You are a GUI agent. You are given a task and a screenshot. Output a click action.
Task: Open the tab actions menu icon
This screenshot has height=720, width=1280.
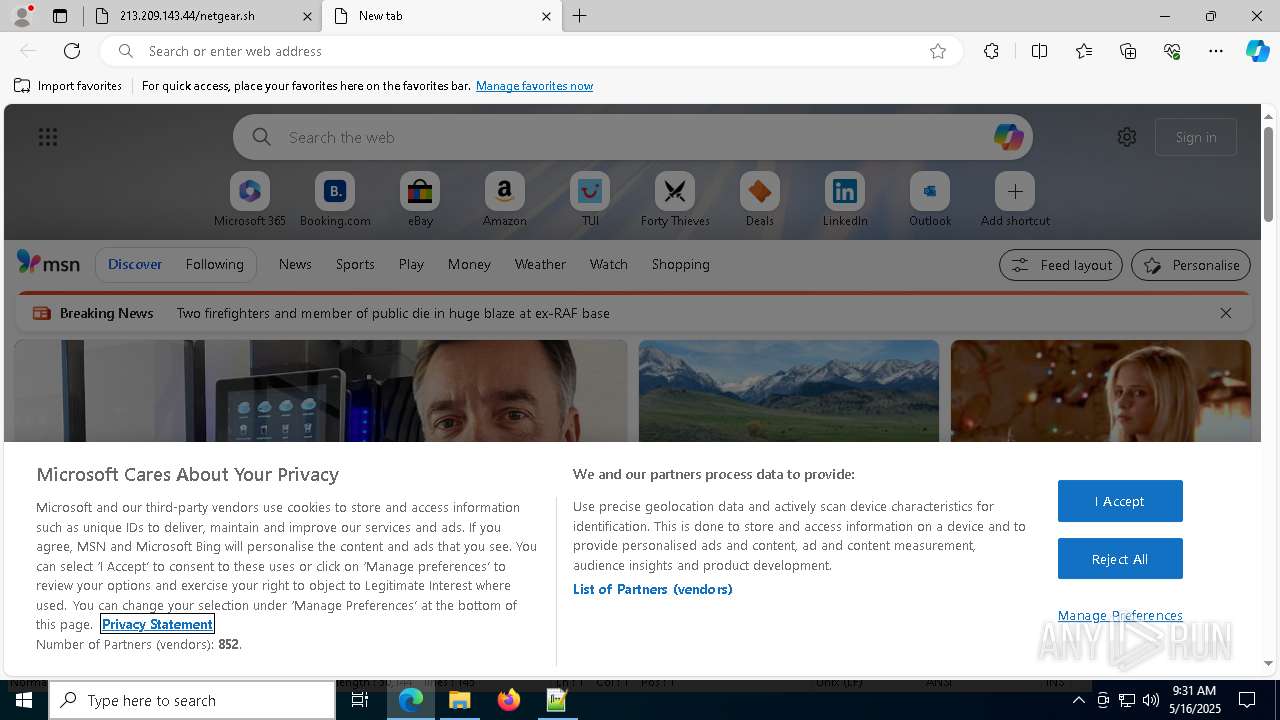(x=60, y=16)
